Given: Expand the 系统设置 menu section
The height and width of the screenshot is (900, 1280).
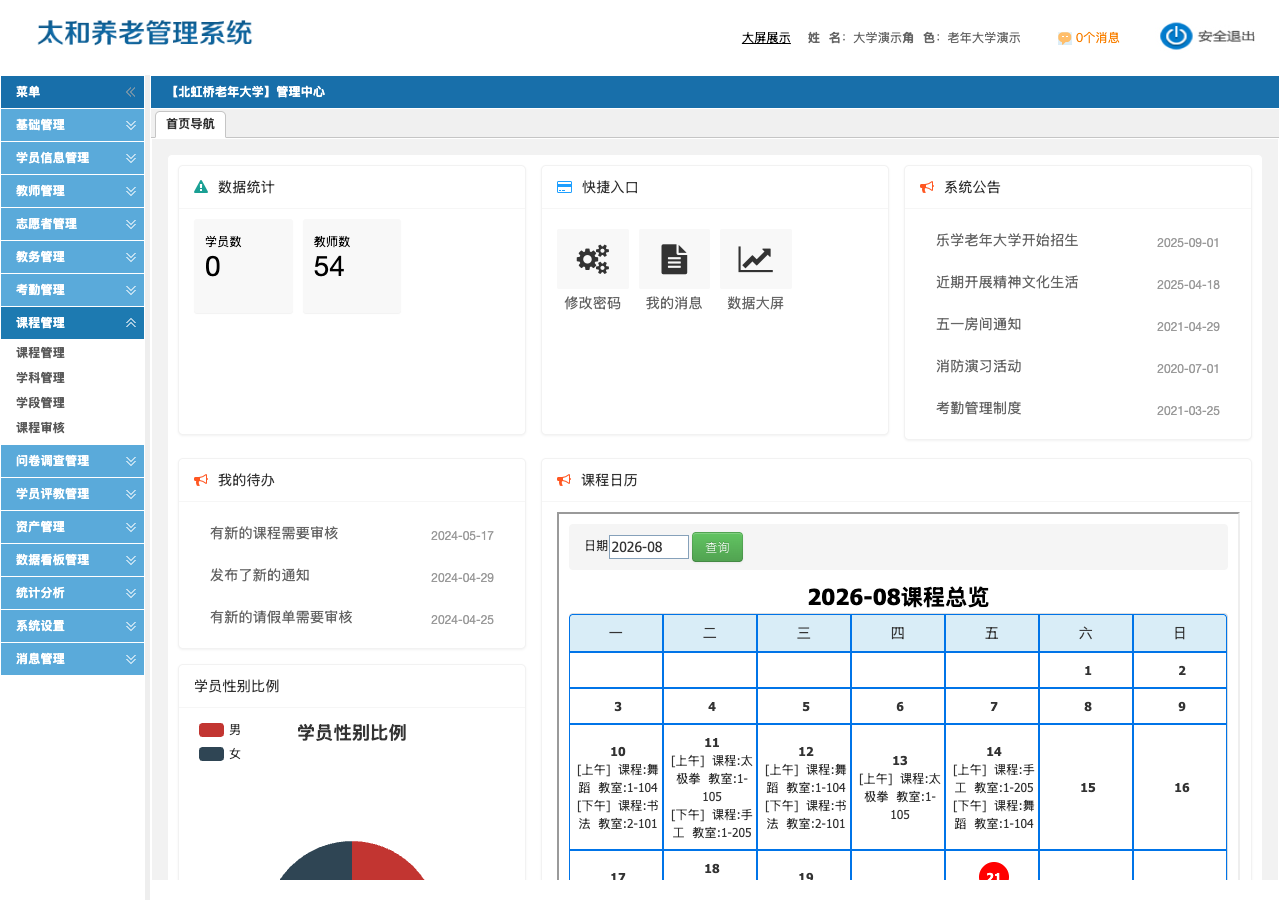Looking at the screenshot, I should coord(72,626).
